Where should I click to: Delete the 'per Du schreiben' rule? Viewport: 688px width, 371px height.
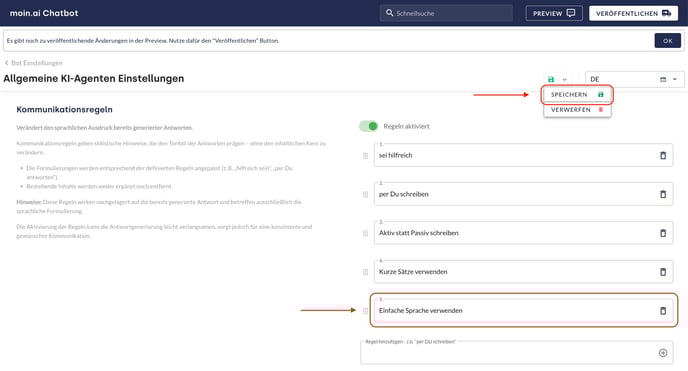click(x=663, y=194)
